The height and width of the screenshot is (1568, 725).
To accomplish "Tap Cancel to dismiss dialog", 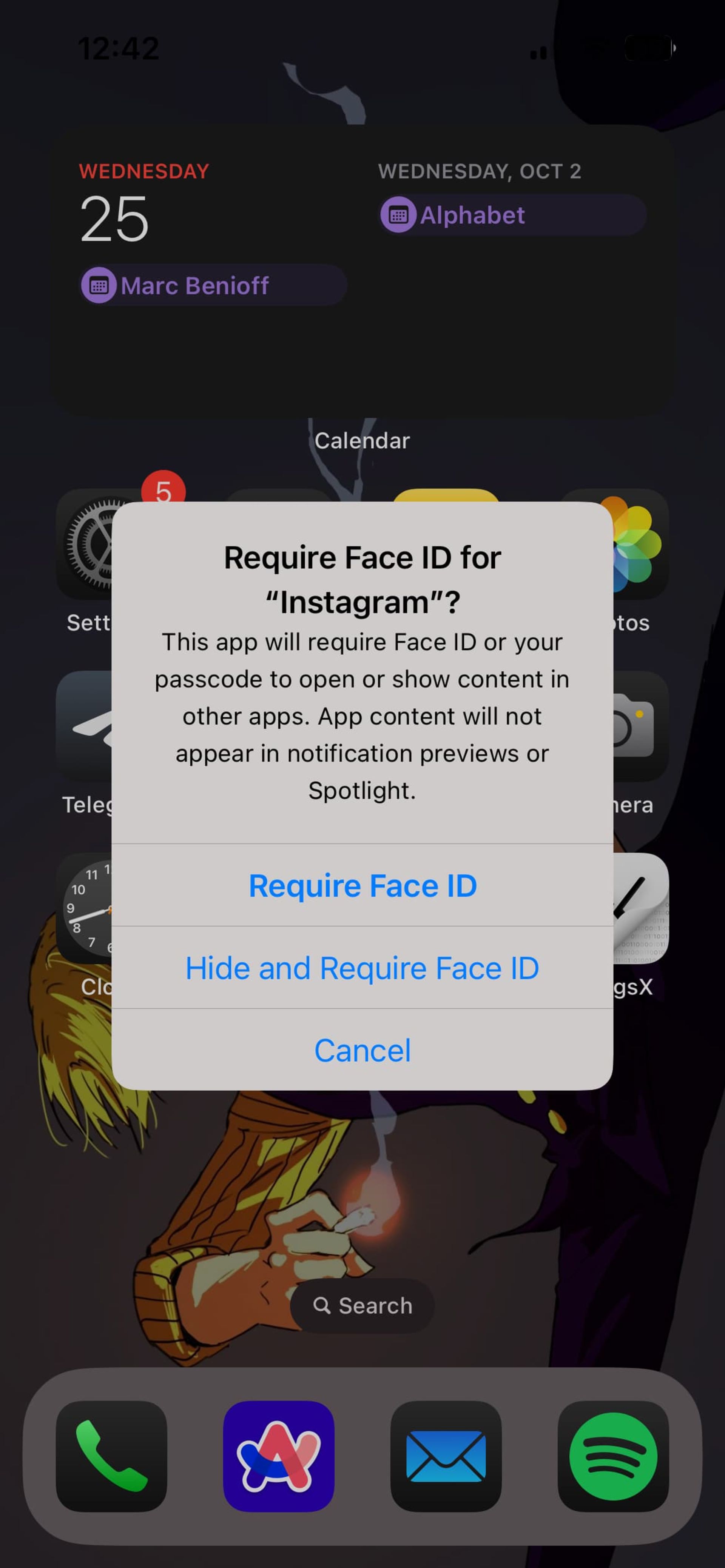I will pos(362,1049).
